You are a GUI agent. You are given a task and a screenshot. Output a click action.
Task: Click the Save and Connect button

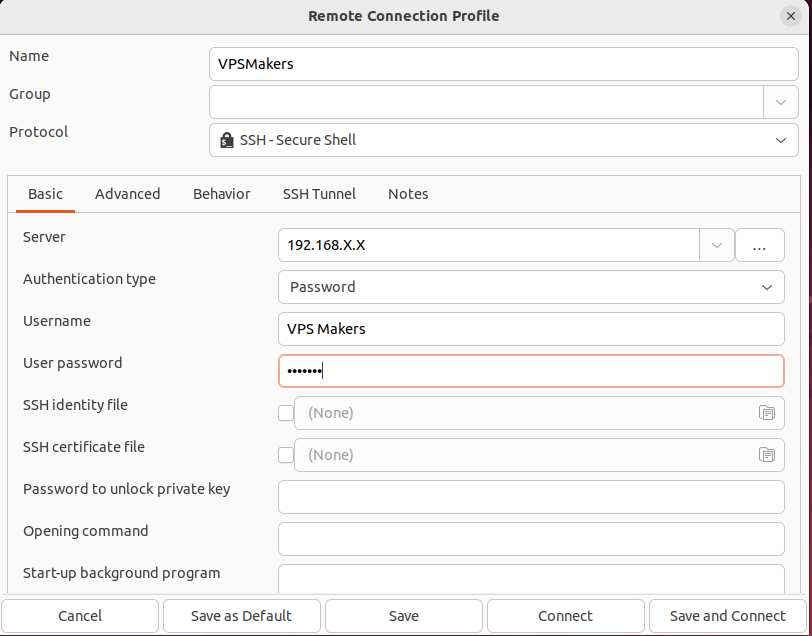point(728,616)
